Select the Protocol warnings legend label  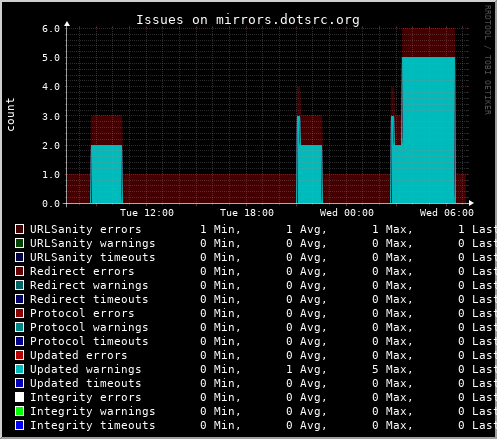click(x=89, y=327)
